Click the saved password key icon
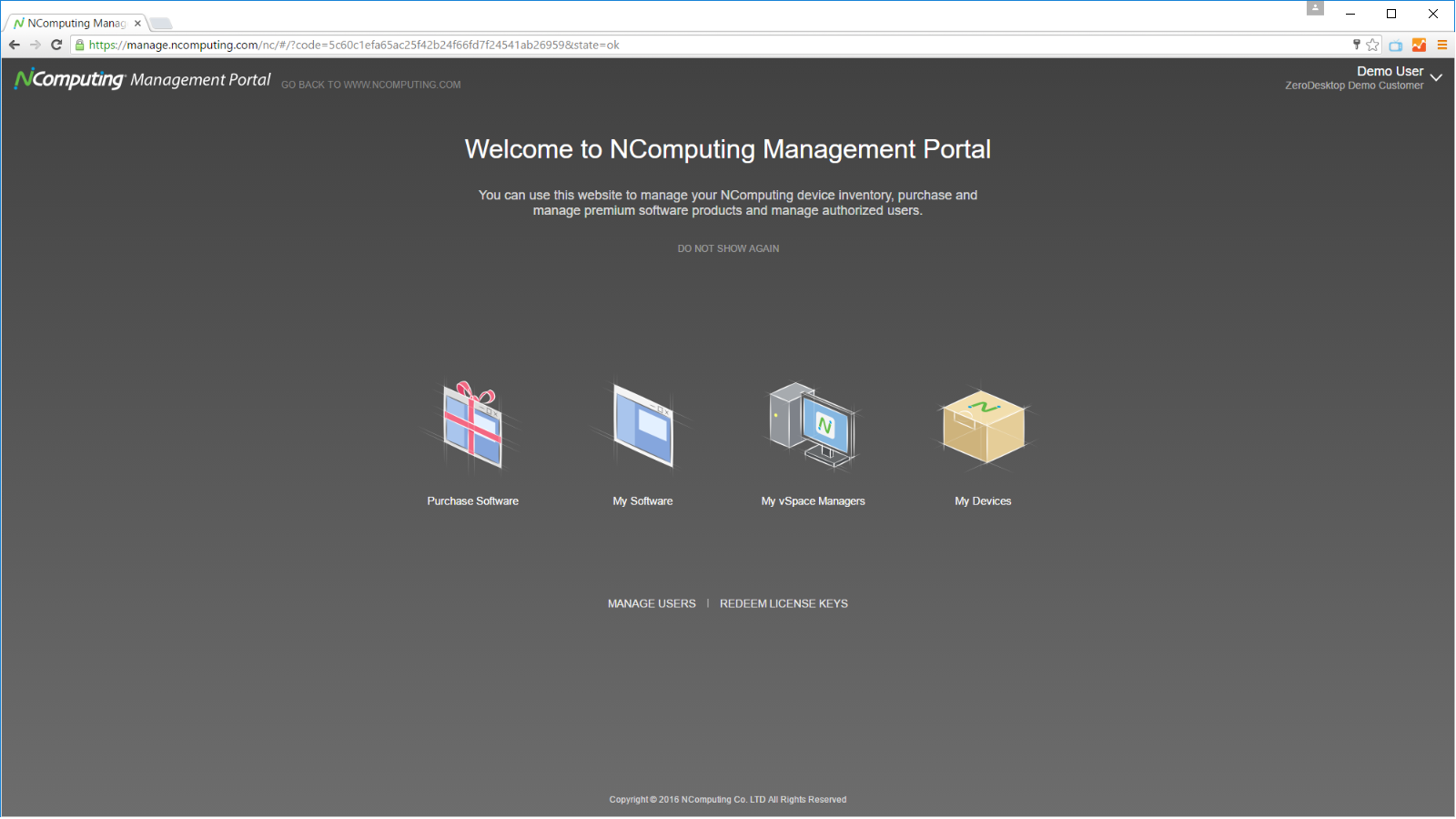The height and width of the screenshot is (819, 1456). tap(1356, 44)
